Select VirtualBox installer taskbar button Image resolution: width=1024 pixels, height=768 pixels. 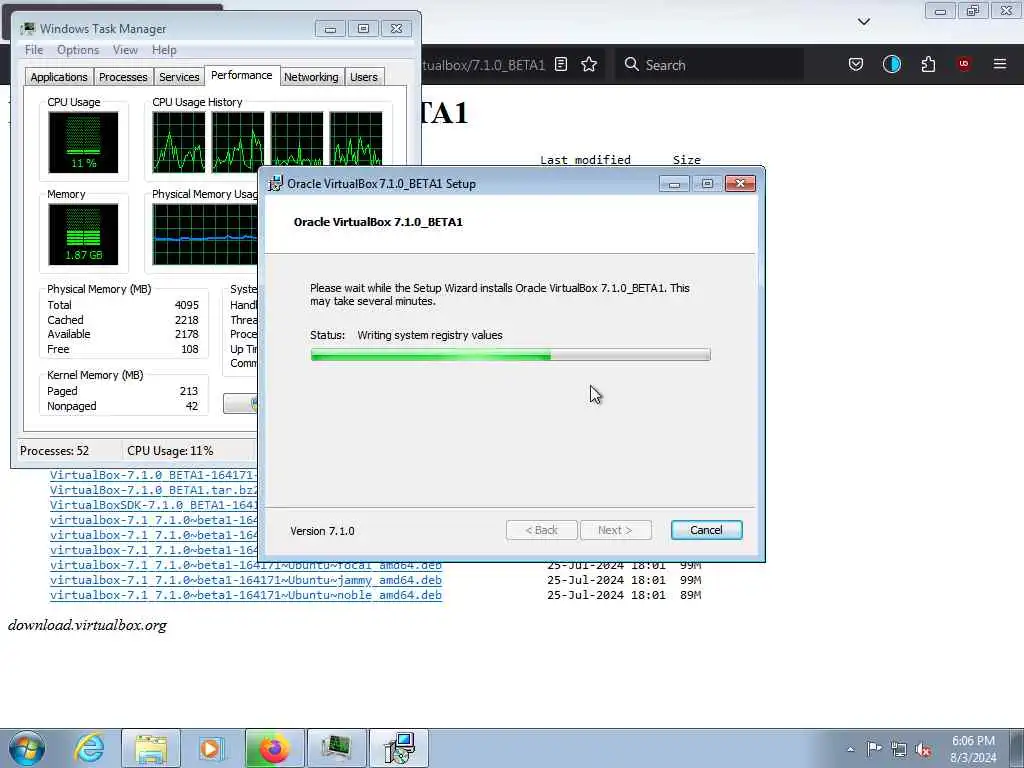point(398,748)
